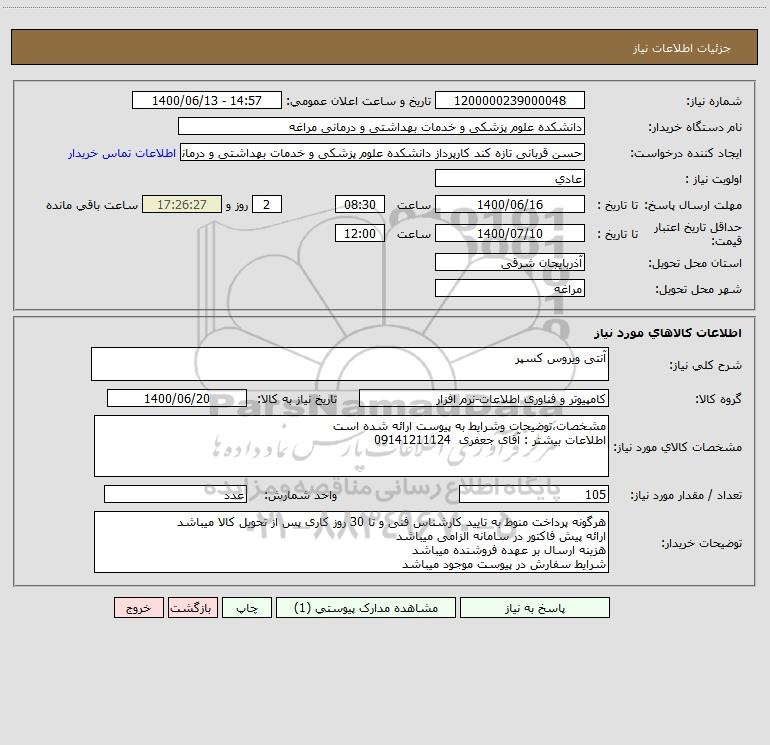Click the ایجاد کننده درخواست label

point(686,154)
